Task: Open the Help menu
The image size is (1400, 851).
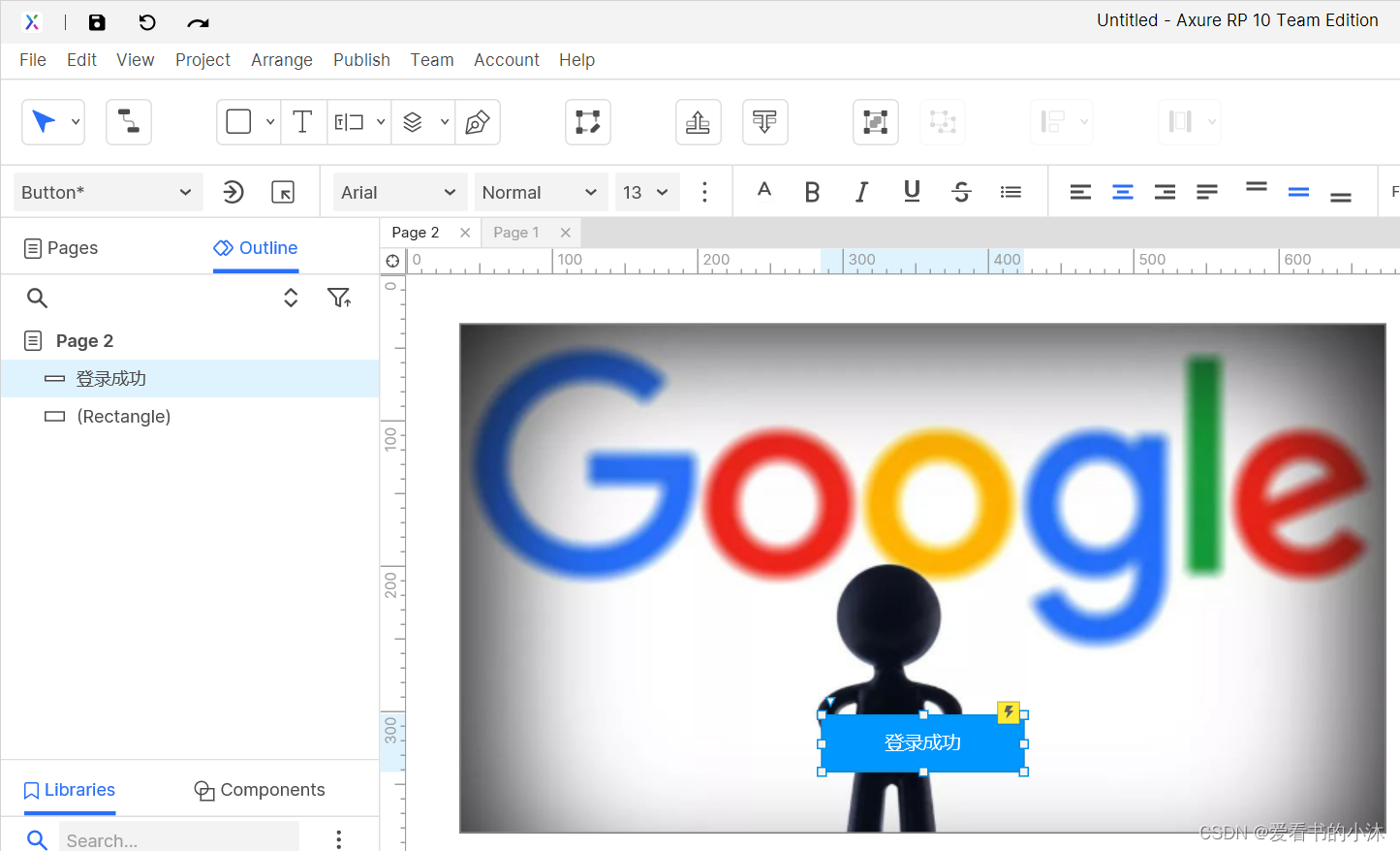Action: (576, 60)
